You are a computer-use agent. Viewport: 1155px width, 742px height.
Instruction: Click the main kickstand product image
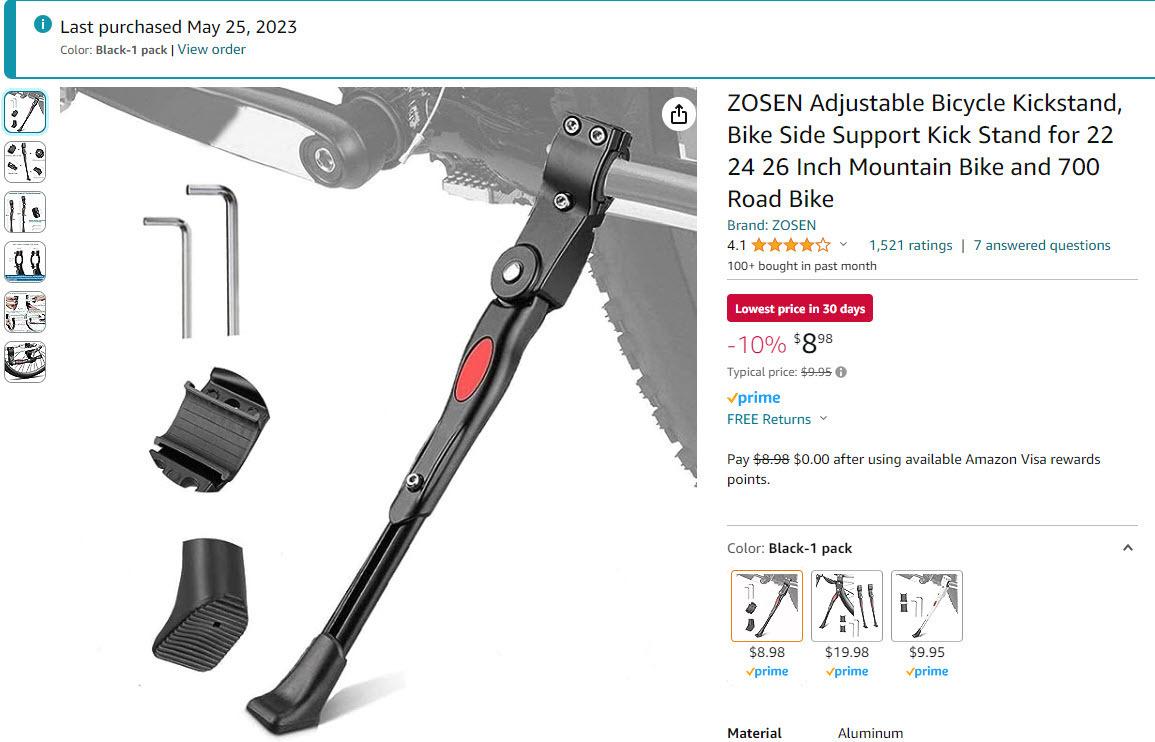(378, 413)
